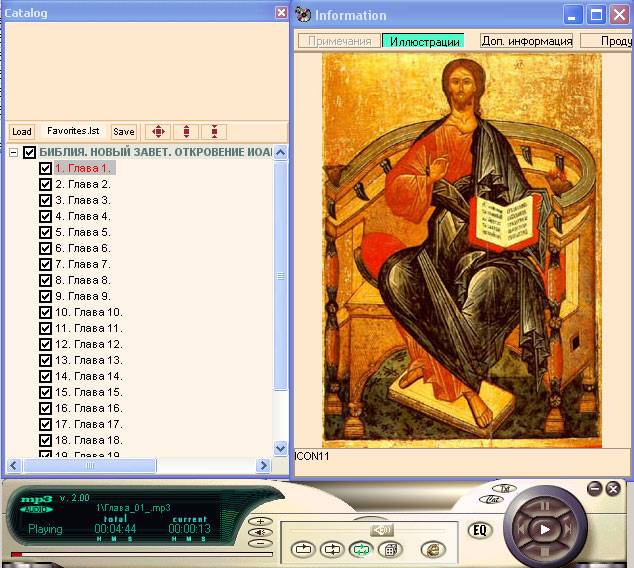
Task: Uncheck the checkbox for 13. Глава 13.
Action: tap(45, 360)
